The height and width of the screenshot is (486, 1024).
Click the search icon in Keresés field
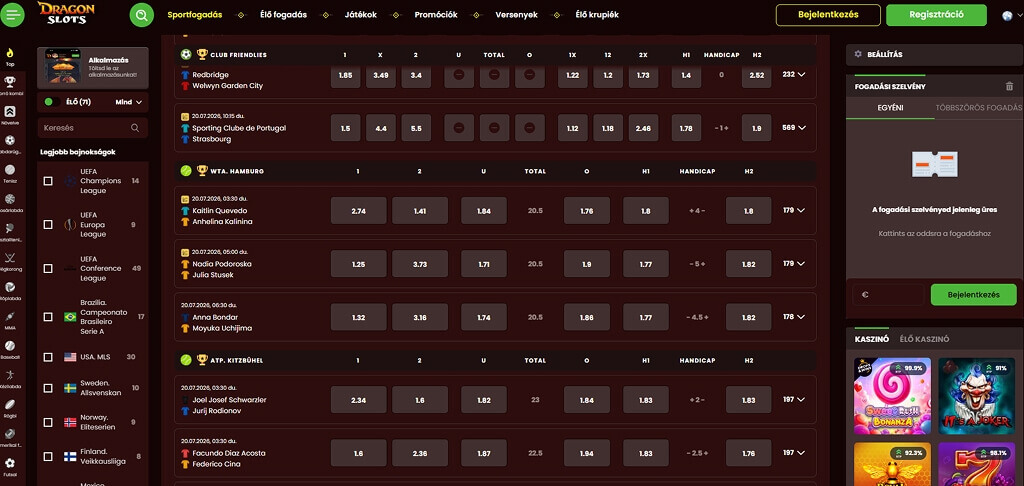pyautogui.click(x=135, y=128)
